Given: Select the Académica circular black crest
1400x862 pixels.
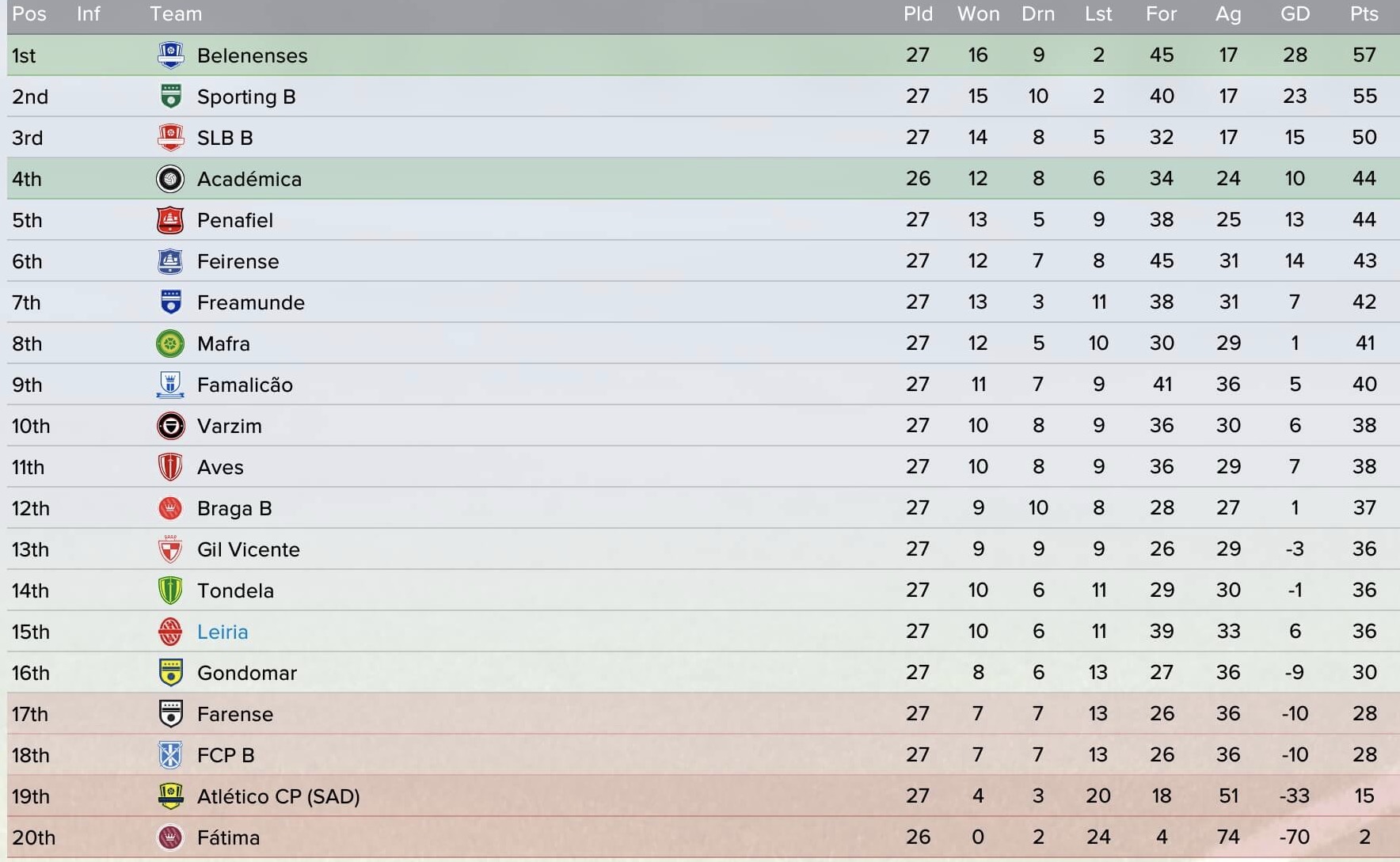Looking at the screenshot, I should pos(170,179).
